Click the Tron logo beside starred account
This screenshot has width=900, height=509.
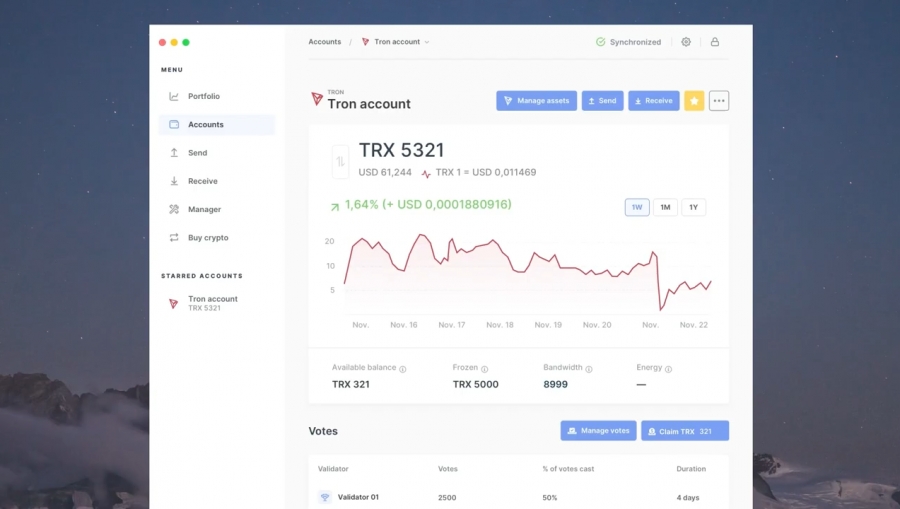[173, 304]
